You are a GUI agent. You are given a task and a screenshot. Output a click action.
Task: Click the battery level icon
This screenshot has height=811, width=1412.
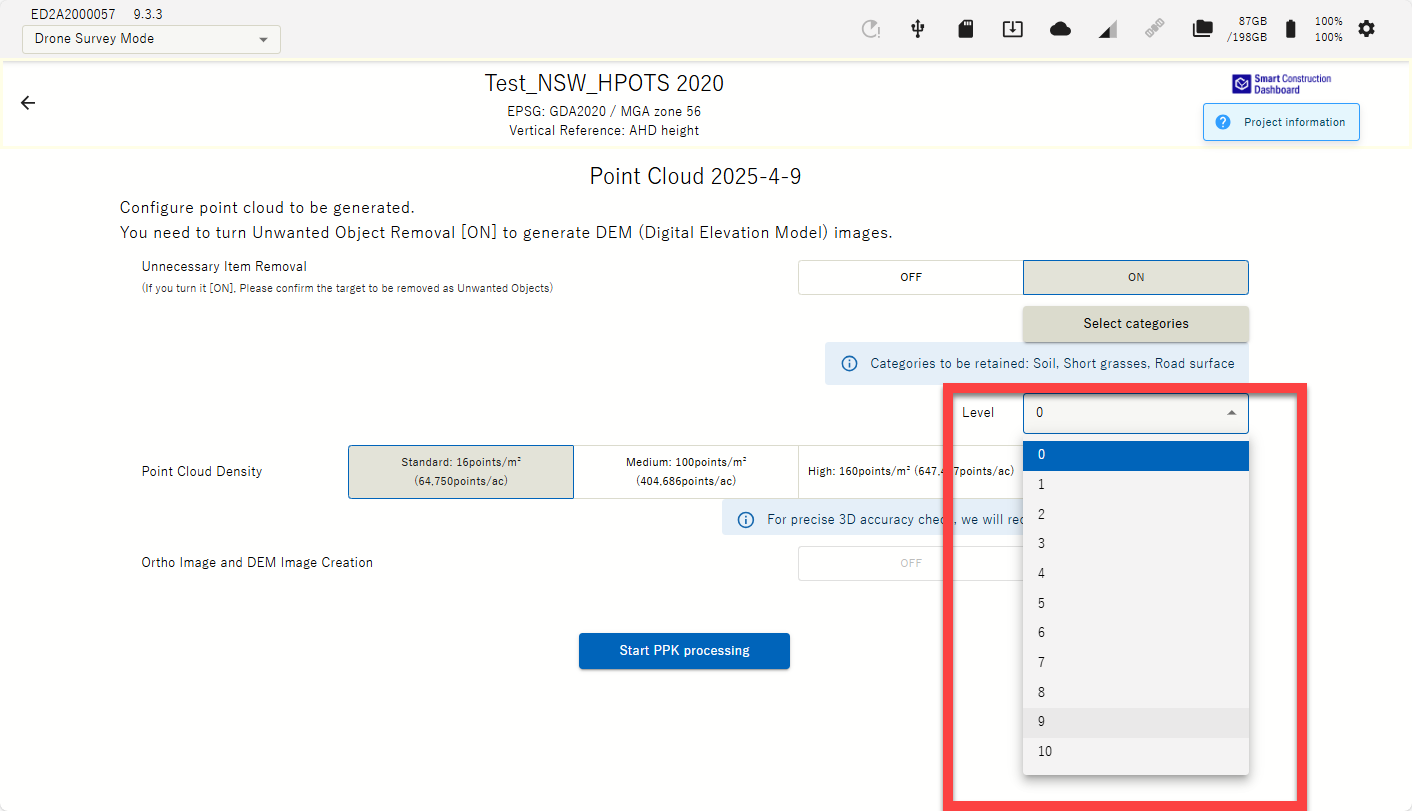[x=1290, y=29]
